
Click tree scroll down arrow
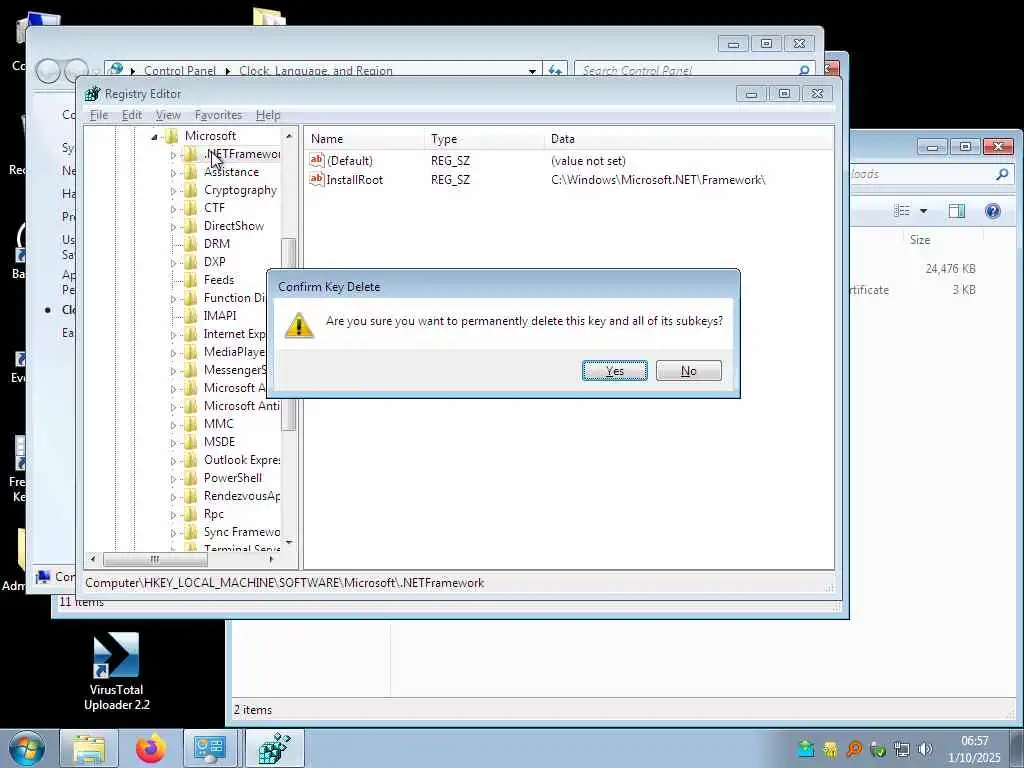289,543
